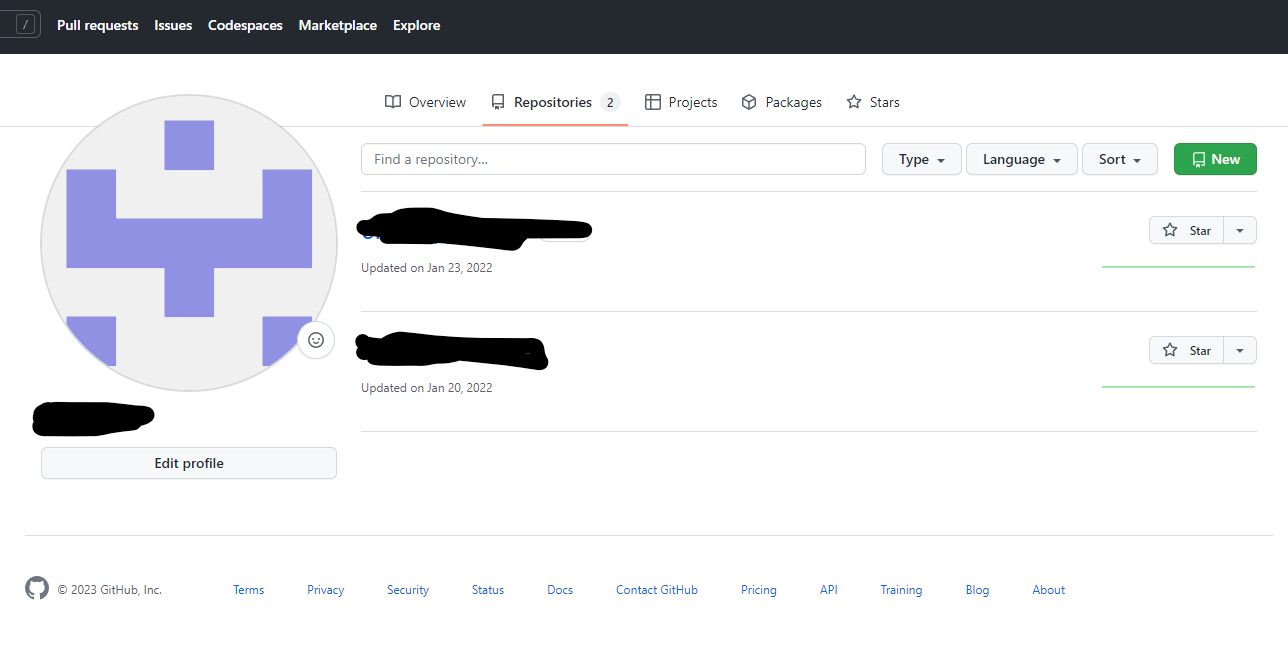Click the 'Updated on Jan 23, 2022' text
This screenshot has width=1288, height=668.
pos(427,268)
